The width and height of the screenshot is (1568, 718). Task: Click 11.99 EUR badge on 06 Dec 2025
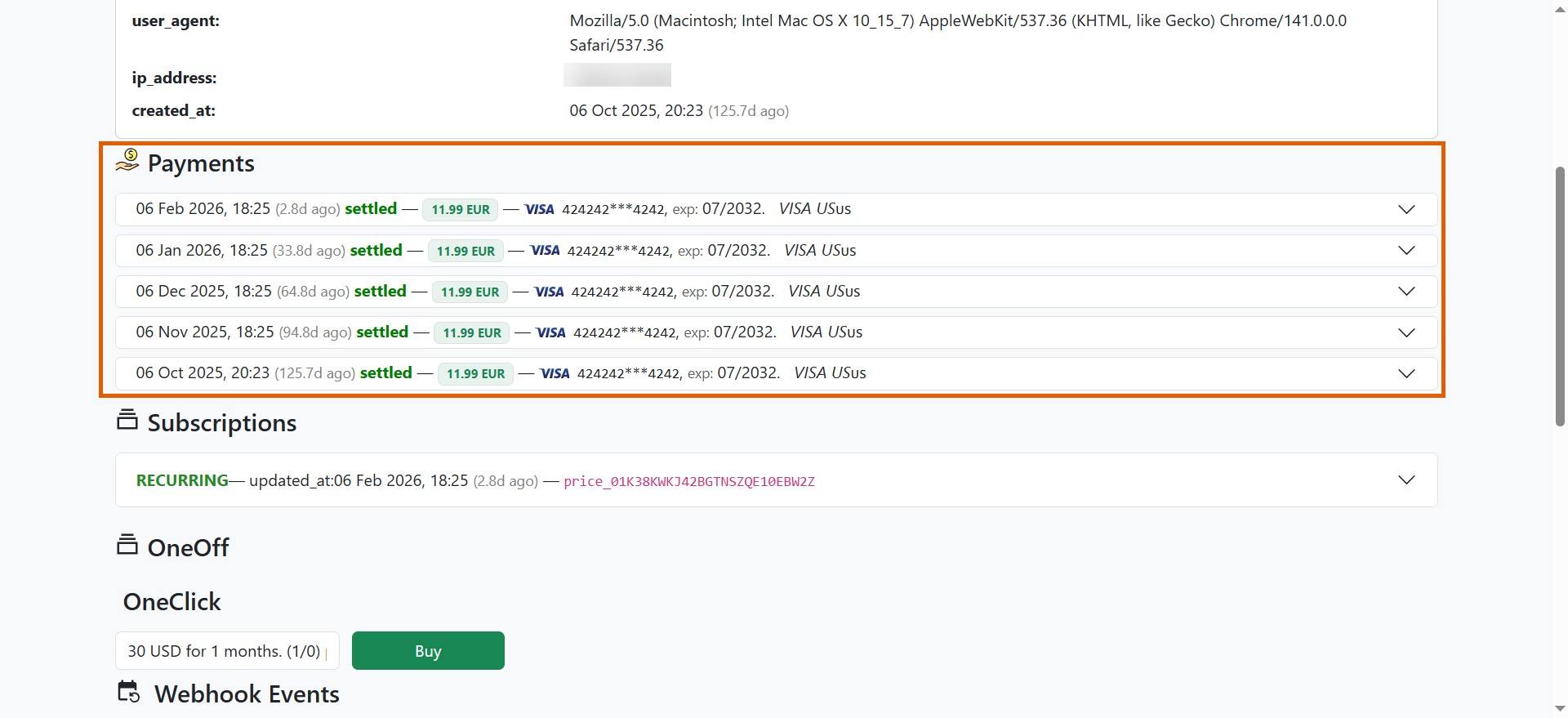coord(470,292)
